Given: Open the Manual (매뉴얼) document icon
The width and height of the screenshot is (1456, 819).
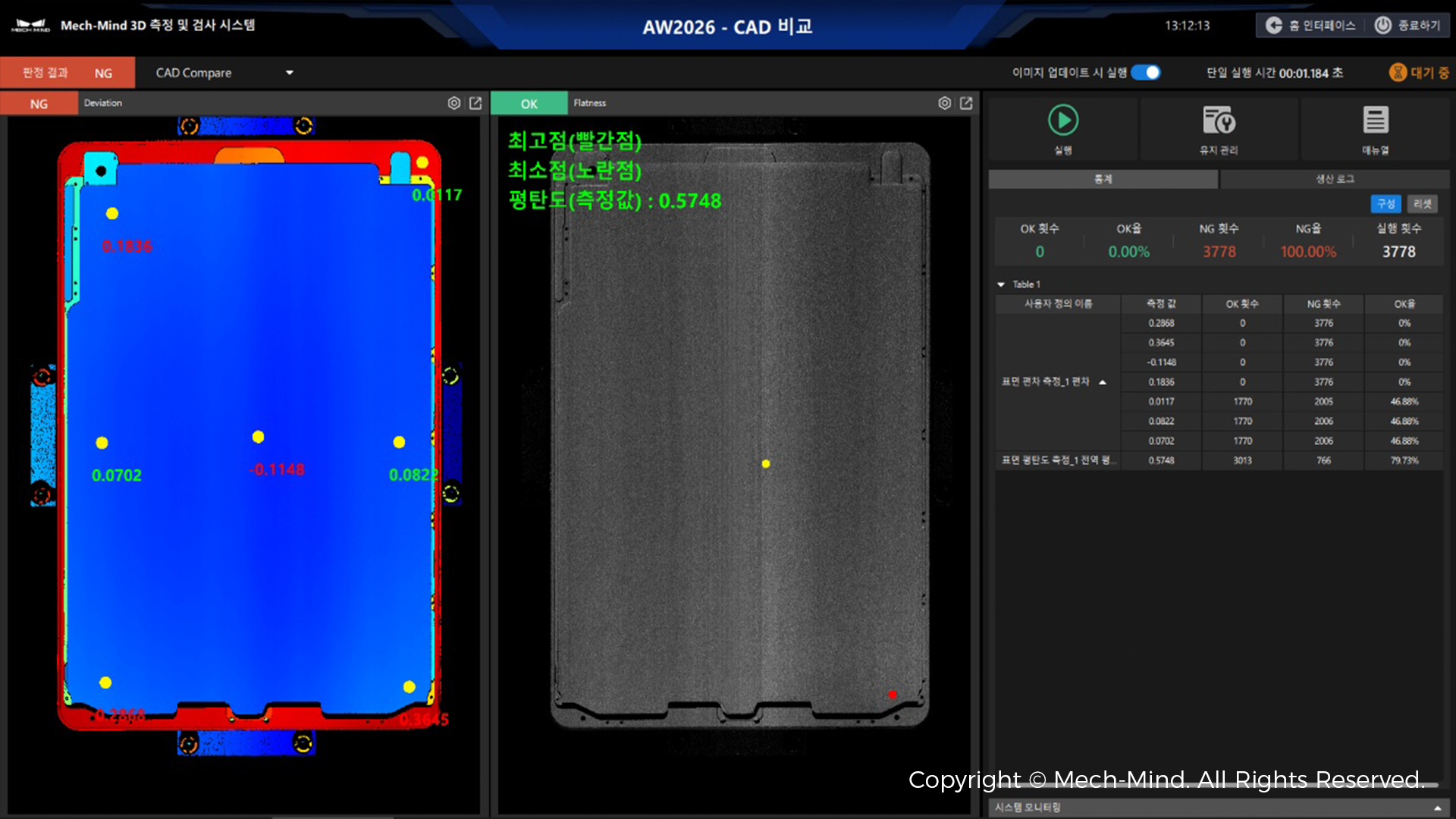Looking at the screenshot, I should tap(1375, 121).
